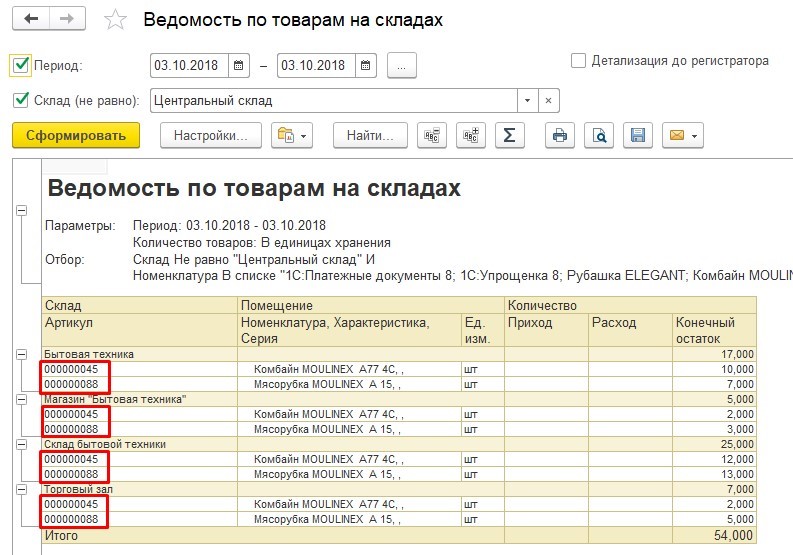
Task: Open the calendar picker for period end date
Action: coord(366,66)
